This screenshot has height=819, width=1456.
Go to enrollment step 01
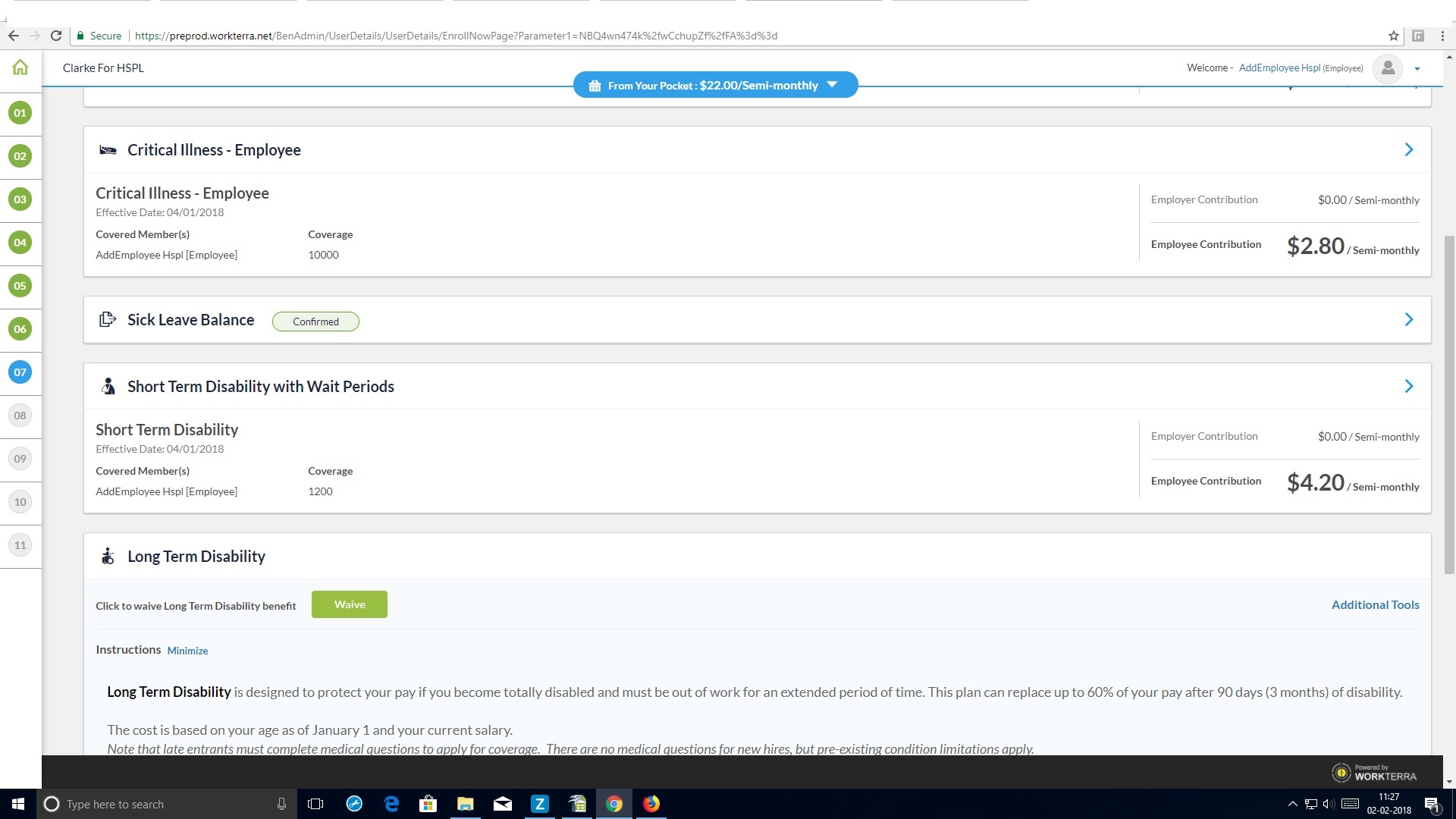click(x=20, y=113)
